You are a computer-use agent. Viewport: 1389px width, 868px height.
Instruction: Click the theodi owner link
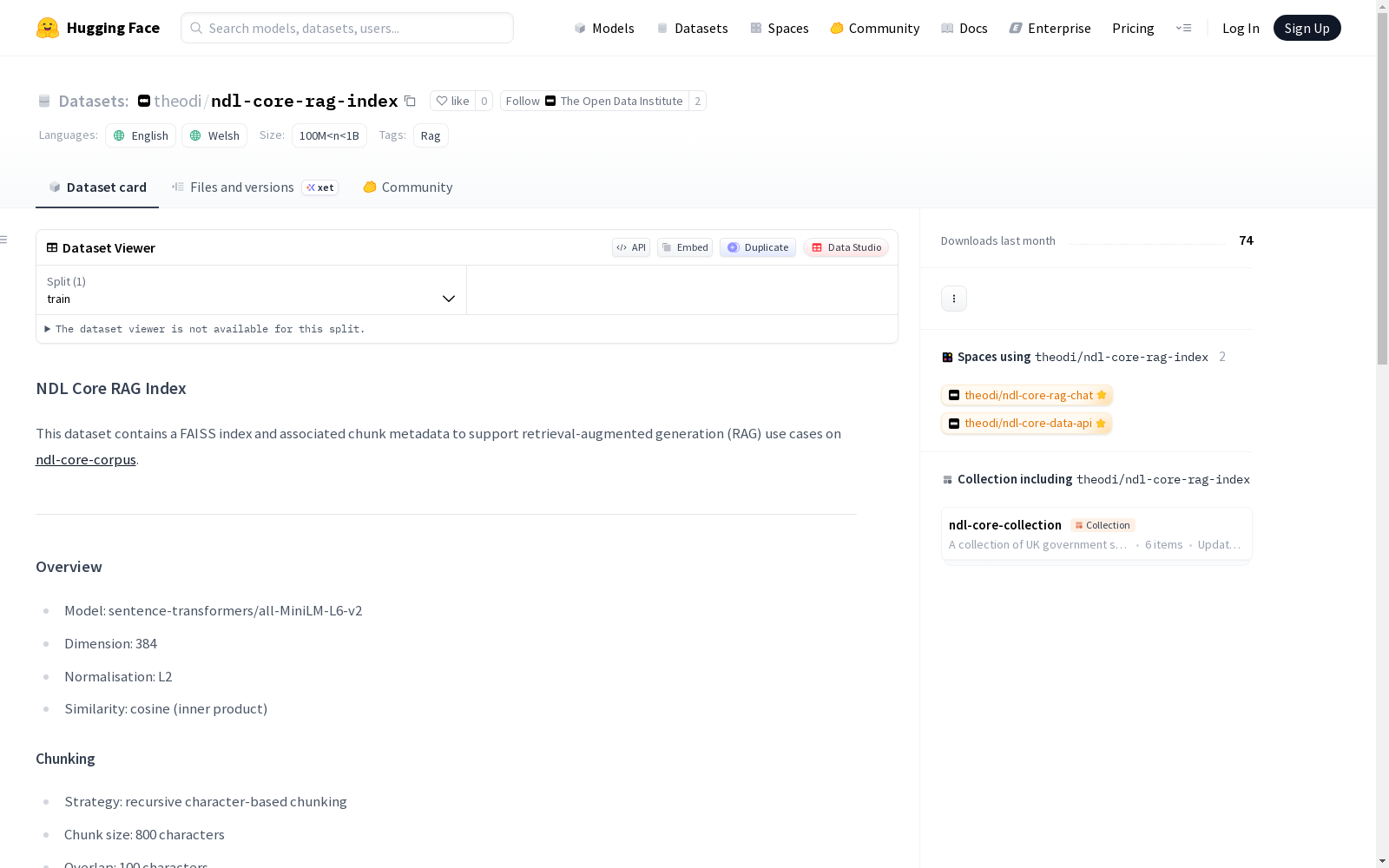[178, 101]
